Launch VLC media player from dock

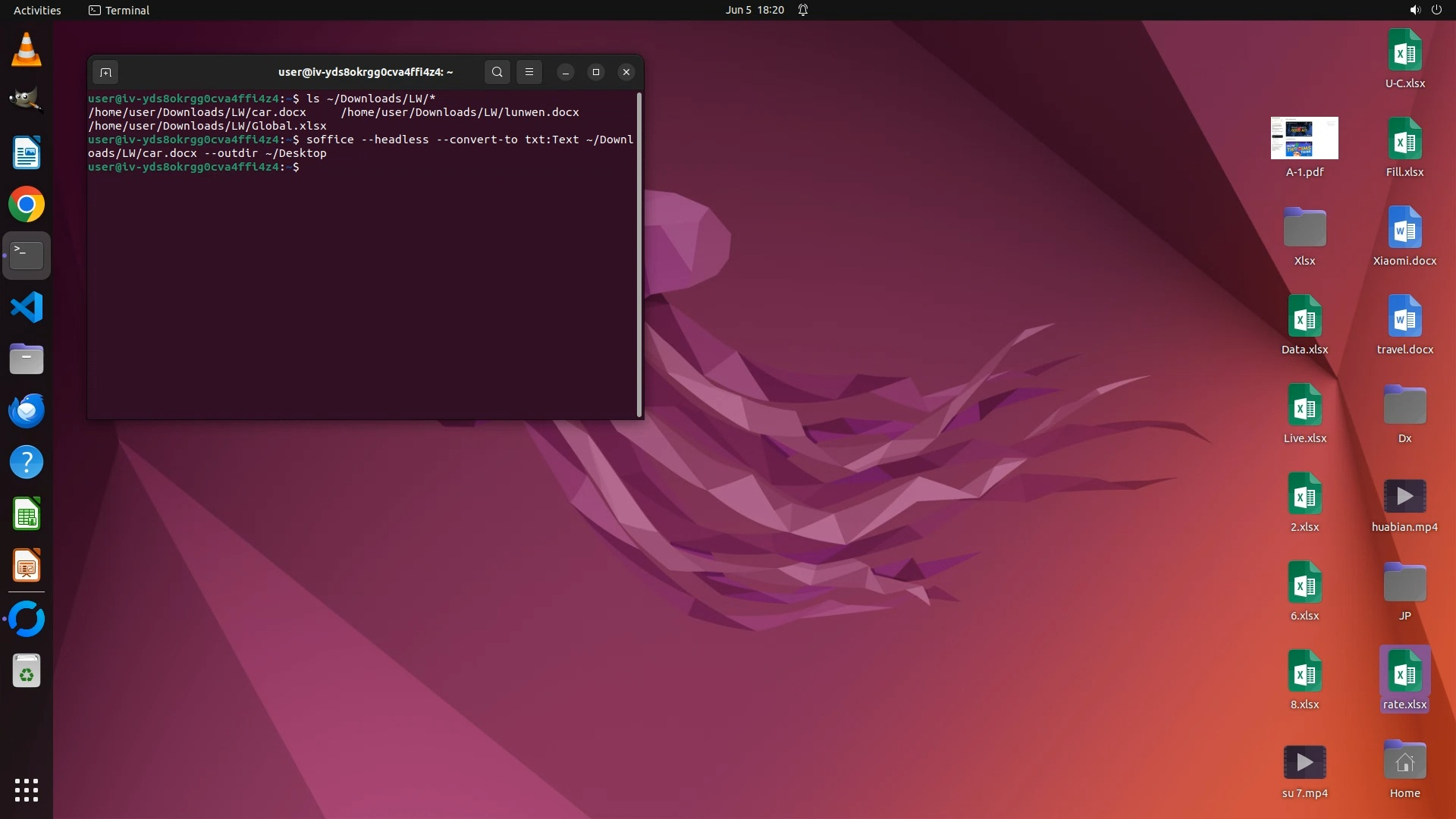[27, 50]
